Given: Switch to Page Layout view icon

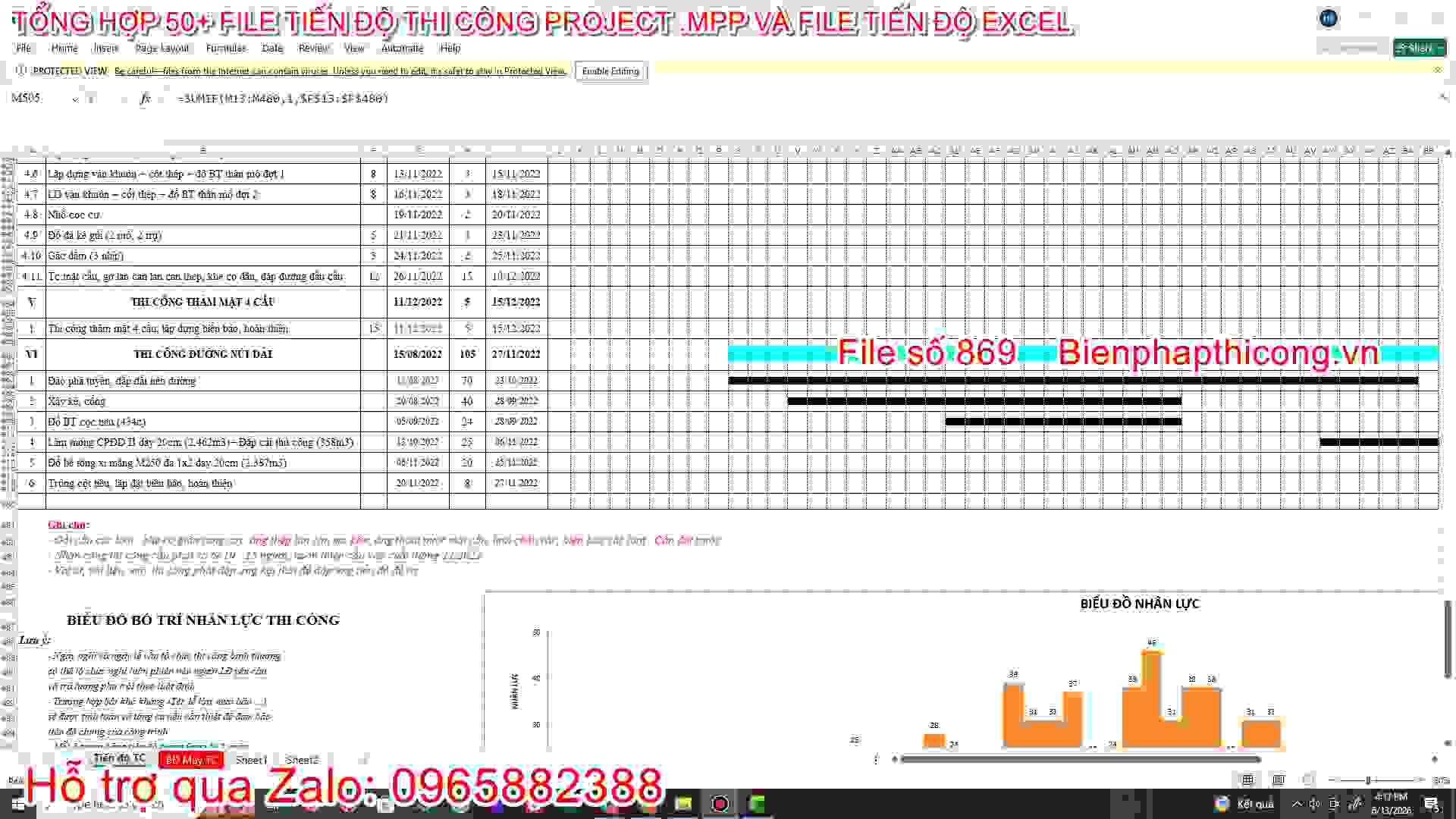Looking at the screenshot, I should click(1279, 780).
